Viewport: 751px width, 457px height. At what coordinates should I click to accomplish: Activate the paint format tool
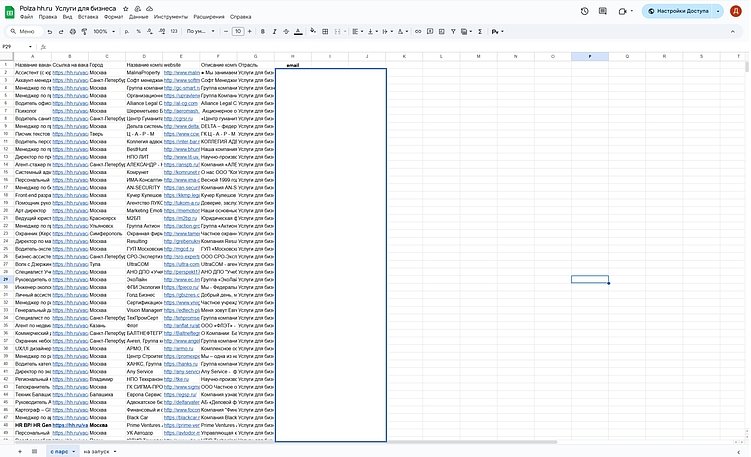pos(84,32)
